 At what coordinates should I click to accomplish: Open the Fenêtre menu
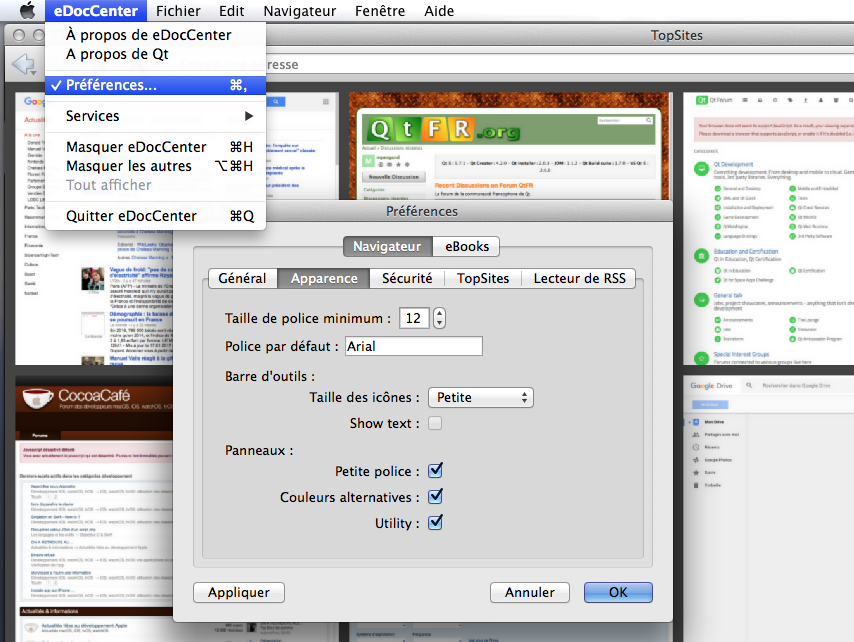[x=380, y=10]
